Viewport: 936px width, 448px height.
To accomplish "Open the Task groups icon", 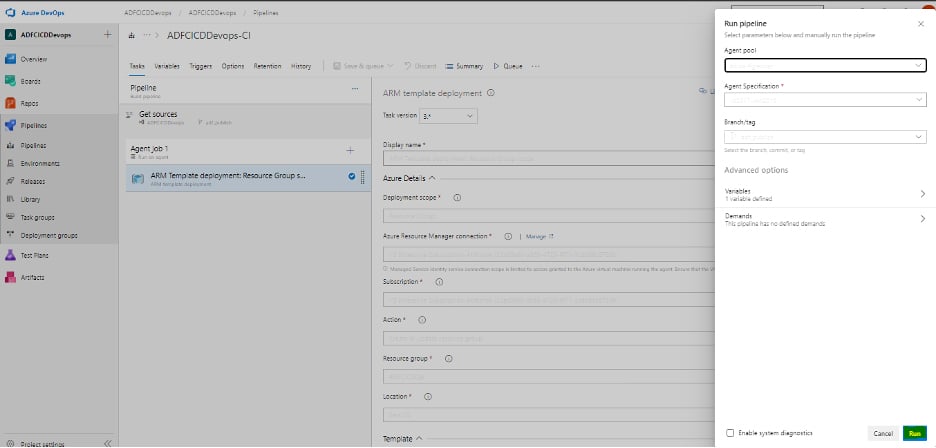I will click(x=10, y=217).
